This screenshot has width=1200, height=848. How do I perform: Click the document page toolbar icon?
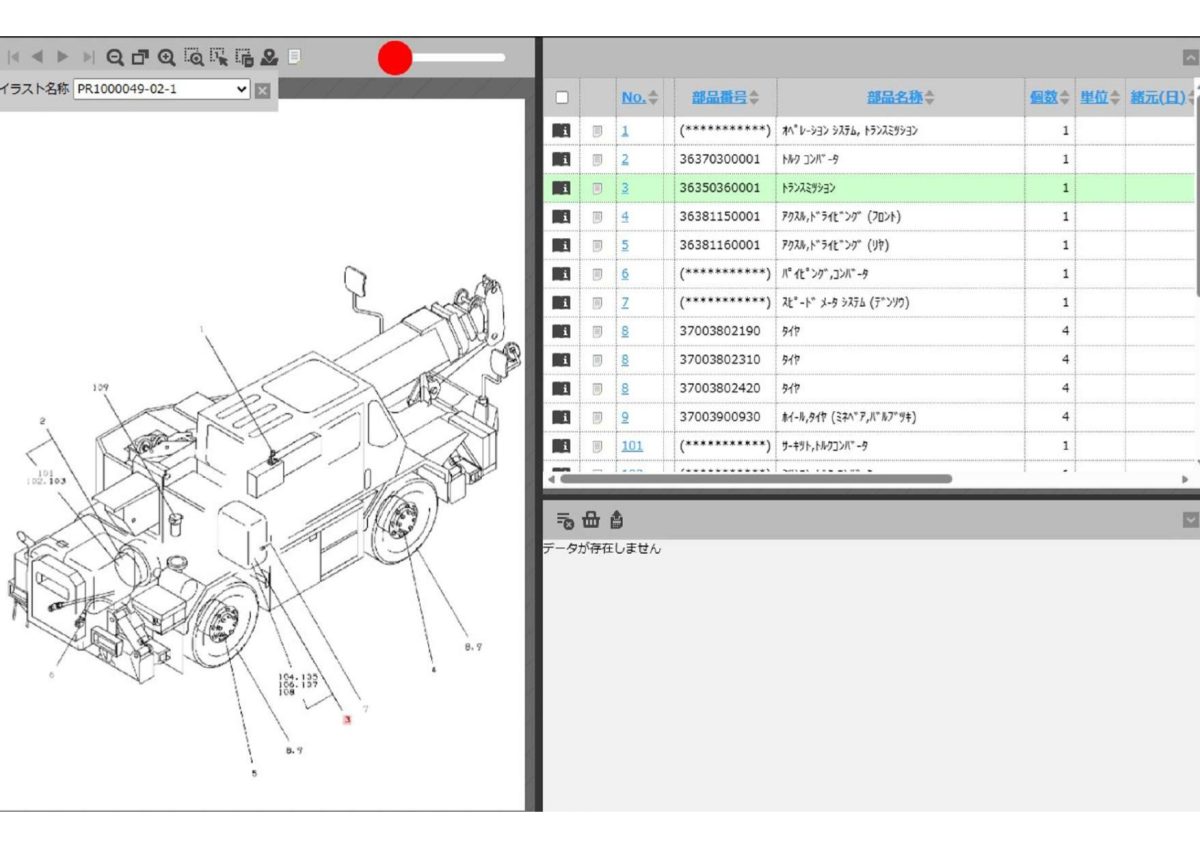(294, 58)
